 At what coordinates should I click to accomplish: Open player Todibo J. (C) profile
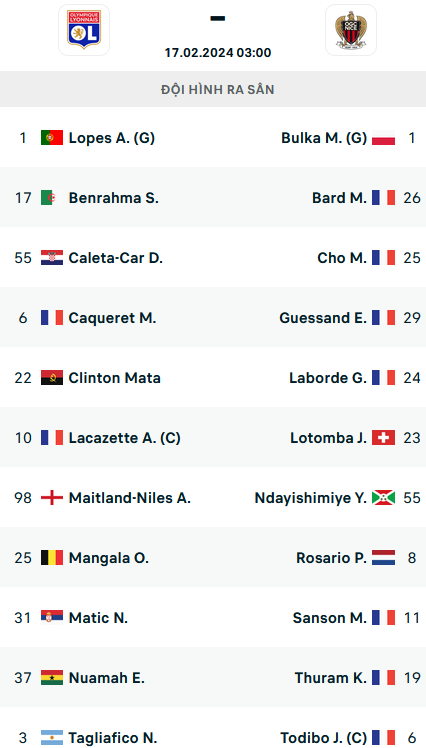[324, 738]
